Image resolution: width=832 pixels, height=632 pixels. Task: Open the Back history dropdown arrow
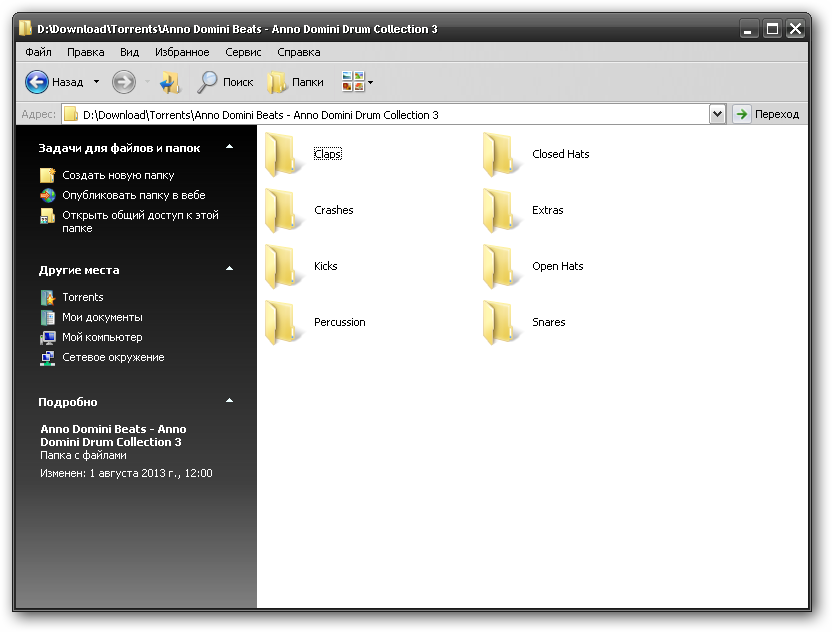coord(96,82)
